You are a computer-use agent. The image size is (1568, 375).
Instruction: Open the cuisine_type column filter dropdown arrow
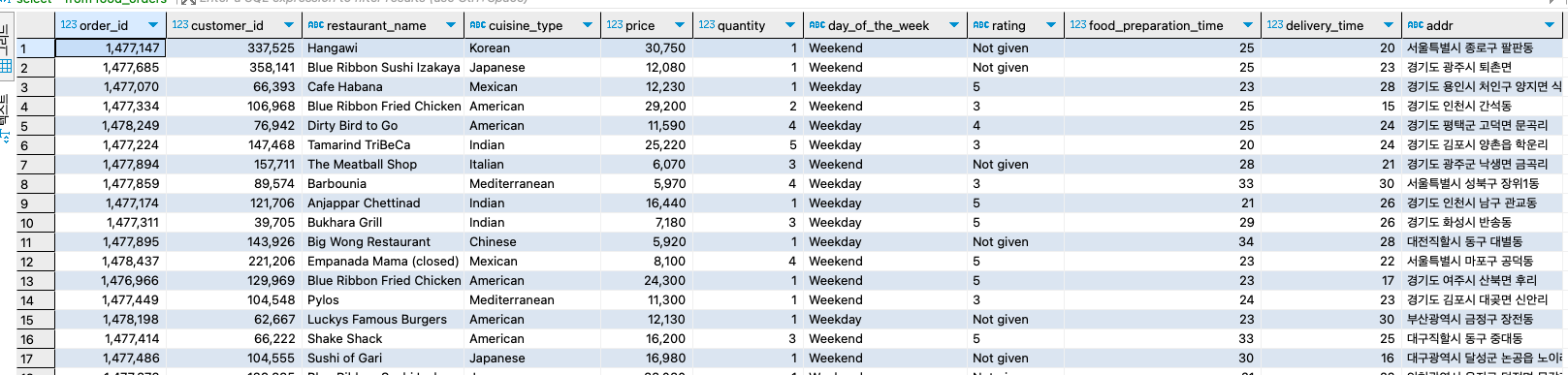588,25
